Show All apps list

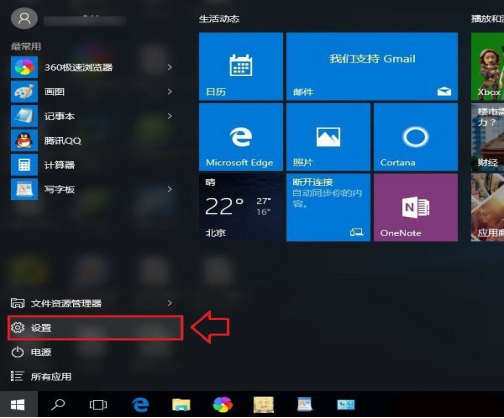click(92, 377)
